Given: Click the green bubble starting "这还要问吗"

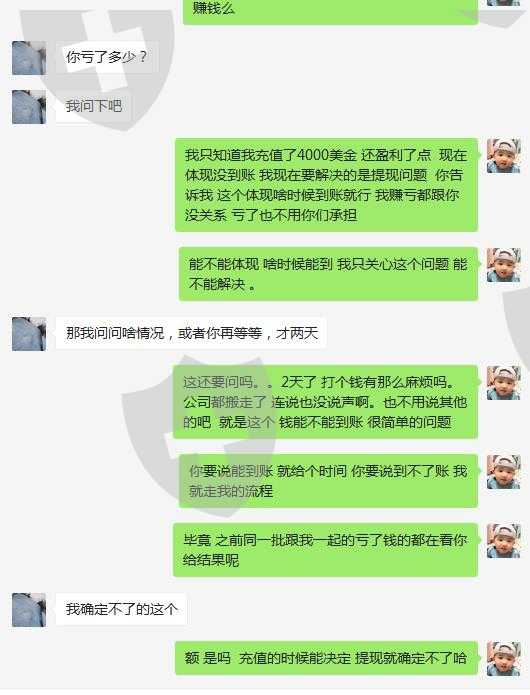Looking at the screenshot, I should [326, 402].
